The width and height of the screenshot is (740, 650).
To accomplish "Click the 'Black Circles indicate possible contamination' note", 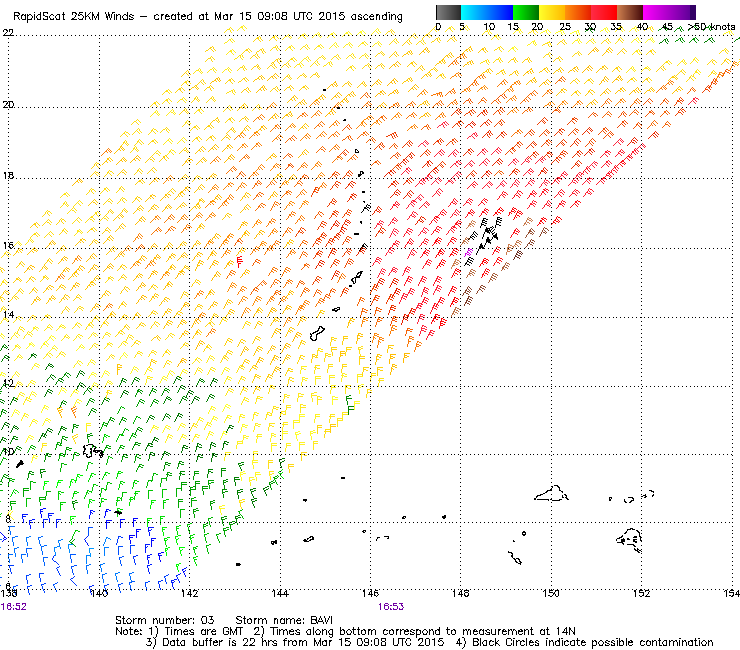I will 593,642.
